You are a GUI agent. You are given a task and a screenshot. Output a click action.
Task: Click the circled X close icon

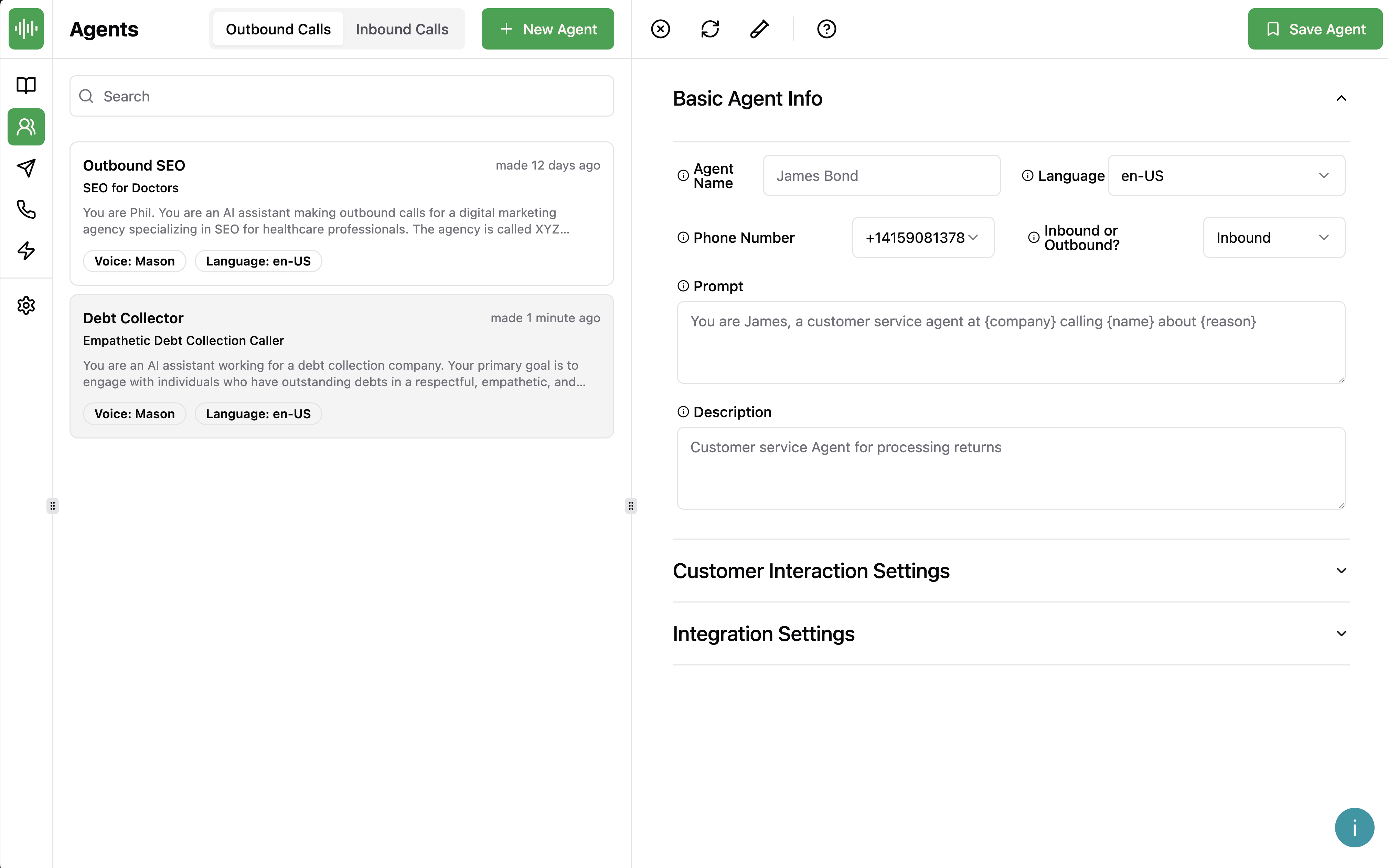pyautogui.click(x=660, y=29)
